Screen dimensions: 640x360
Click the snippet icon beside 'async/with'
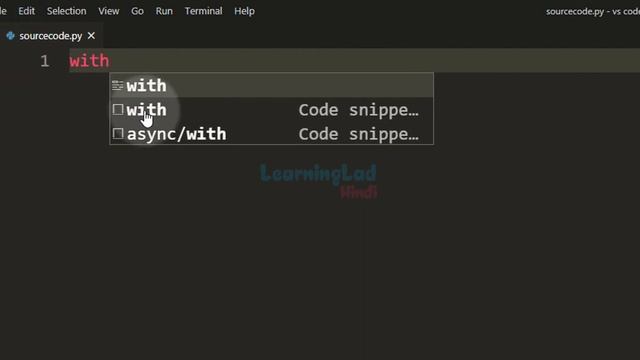coord(118,133)
